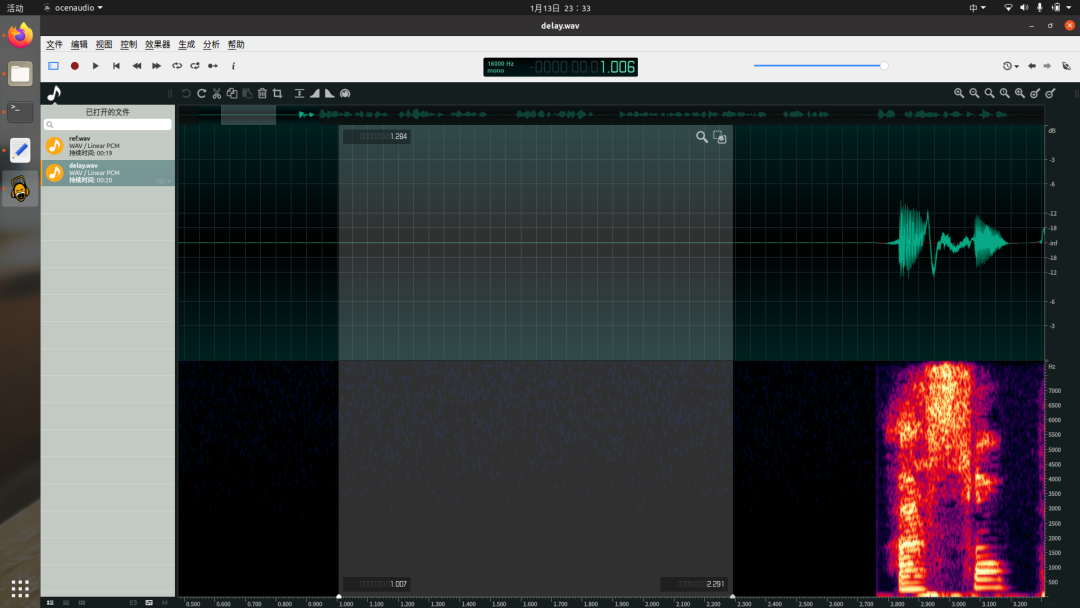This screenshot has width=1080, height=608.
Task: Open the 生成 menu
Action: click(x=187, y=45)
